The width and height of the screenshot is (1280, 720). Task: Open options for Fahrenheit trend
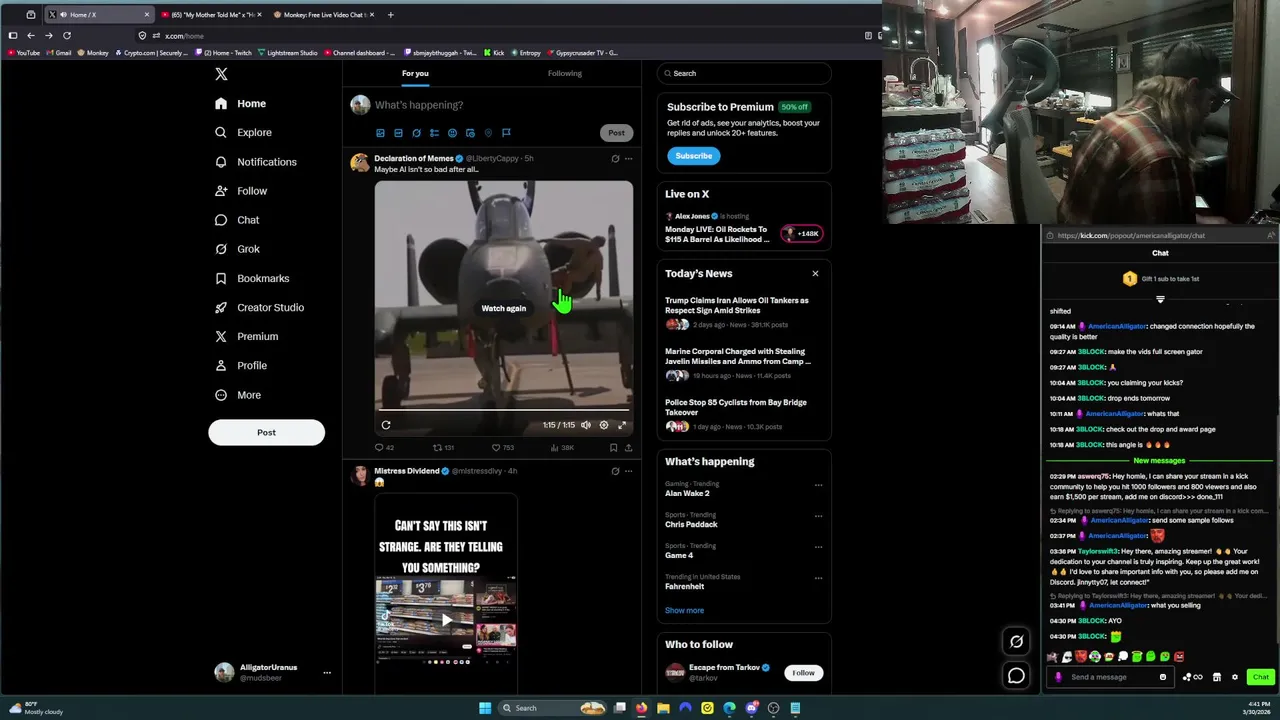(x=818, y=578)
